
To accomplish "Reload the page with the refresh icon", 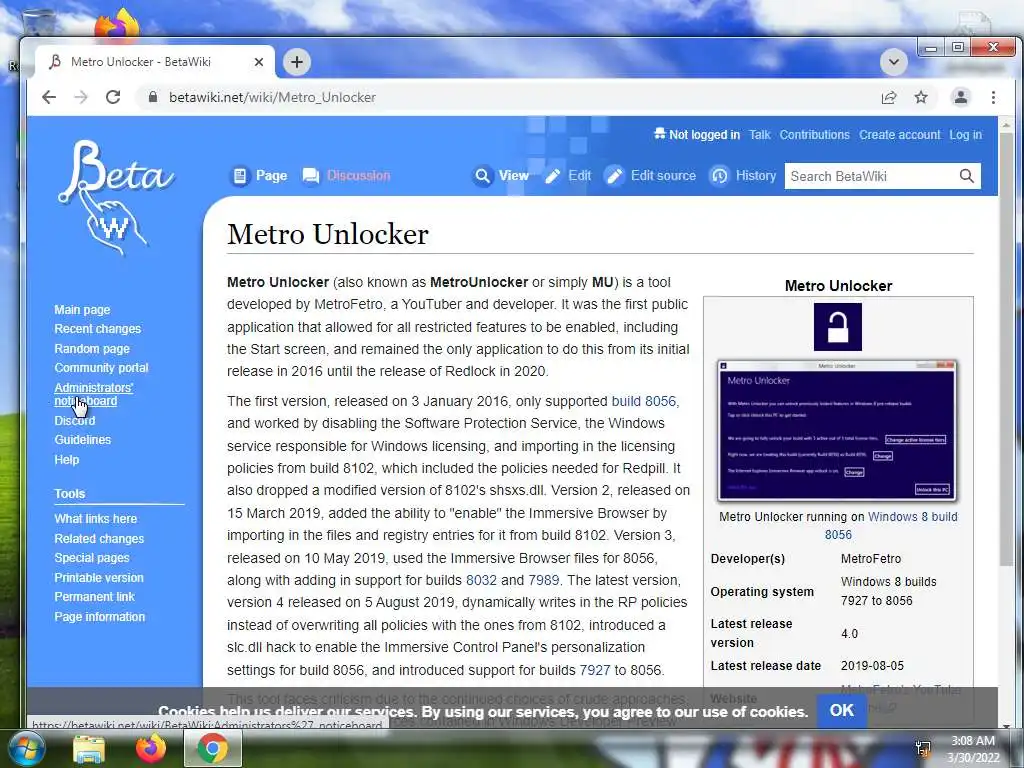I will [x=113, y=97].
